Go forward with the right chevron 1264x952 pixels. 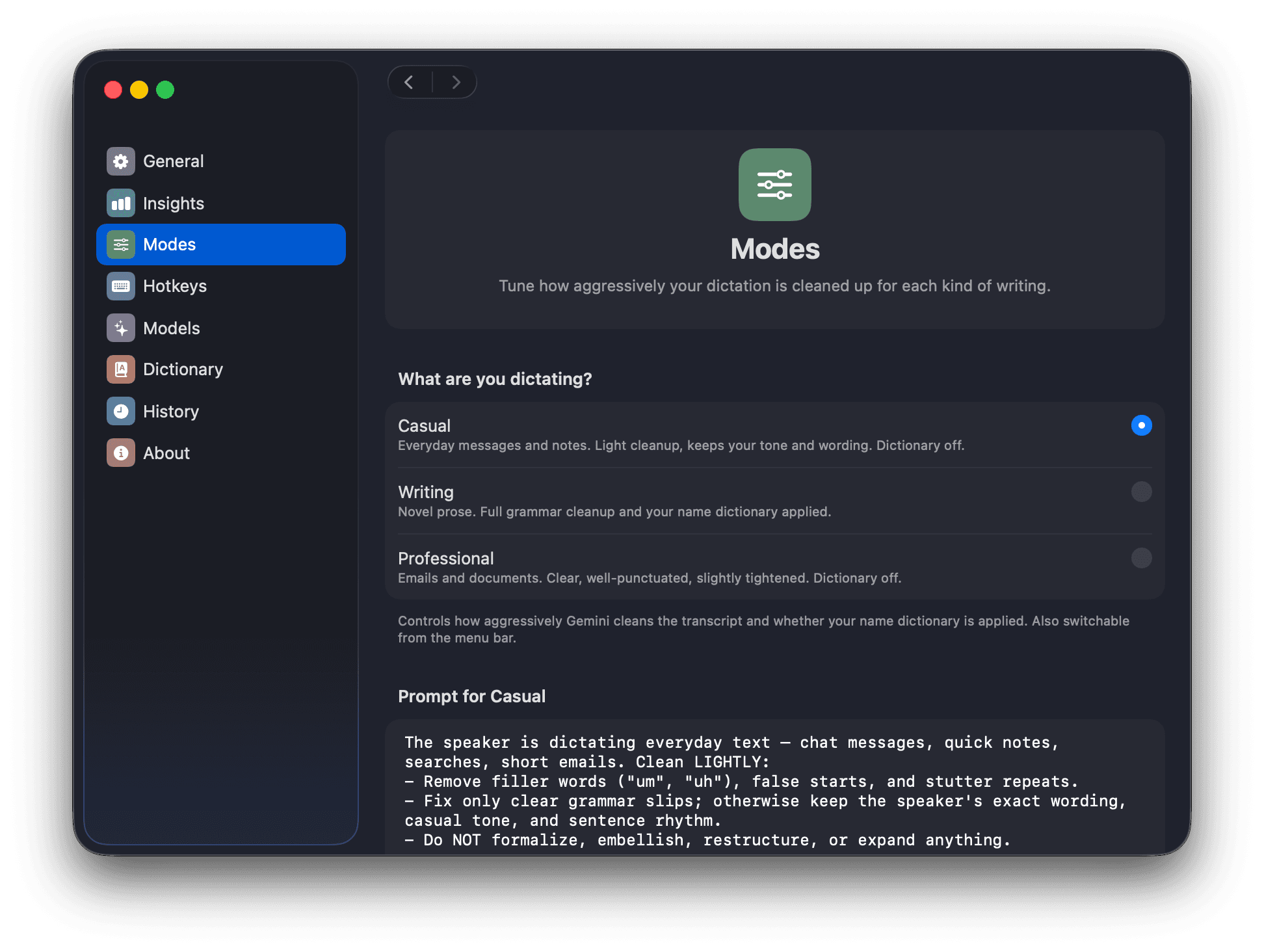pos(456,83)
